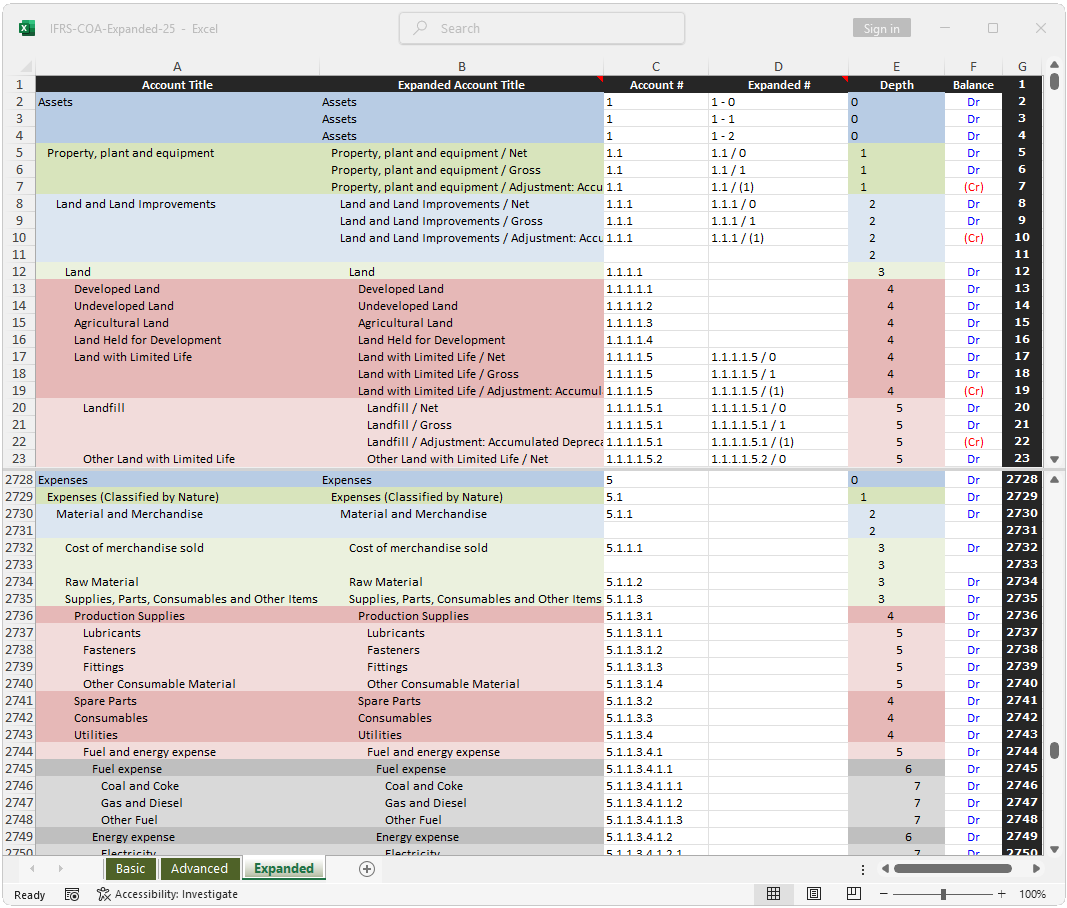1067x908 pixels.
Task: Click the lower pane's scroll up arrow
Action: point(1054,480)
